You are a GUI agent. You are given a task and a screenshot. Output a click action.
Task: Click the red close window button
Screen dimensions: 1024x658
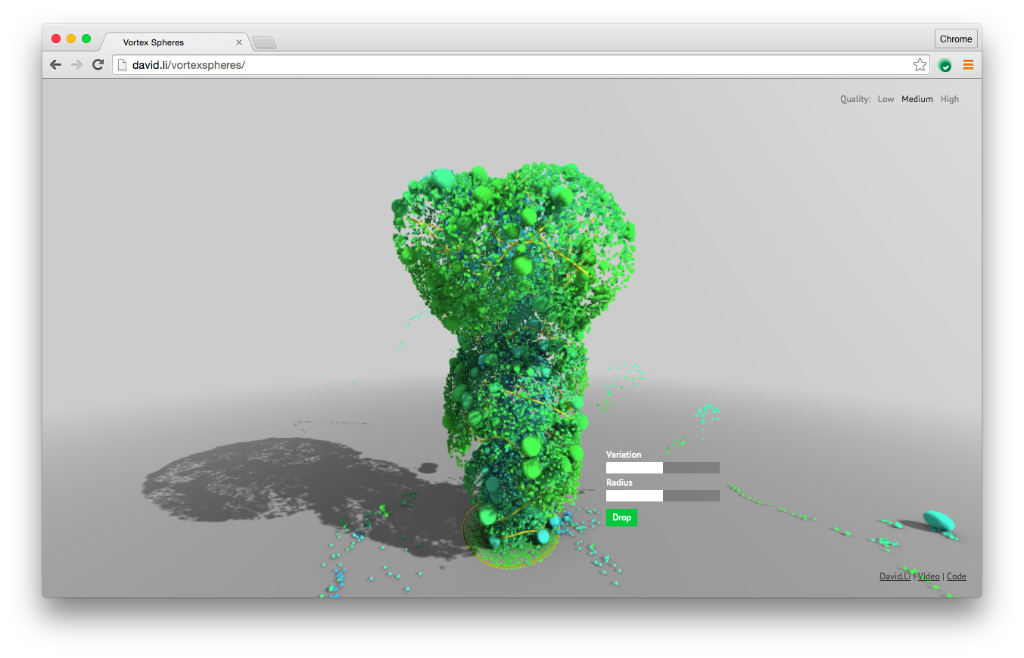click(x=56, y=39)
